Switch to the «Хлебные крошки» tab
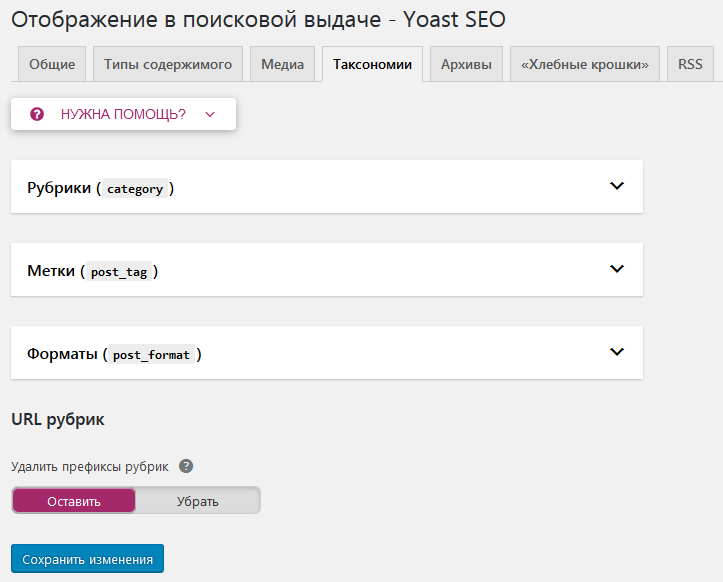Screen dimensions: 723x582 585,64
